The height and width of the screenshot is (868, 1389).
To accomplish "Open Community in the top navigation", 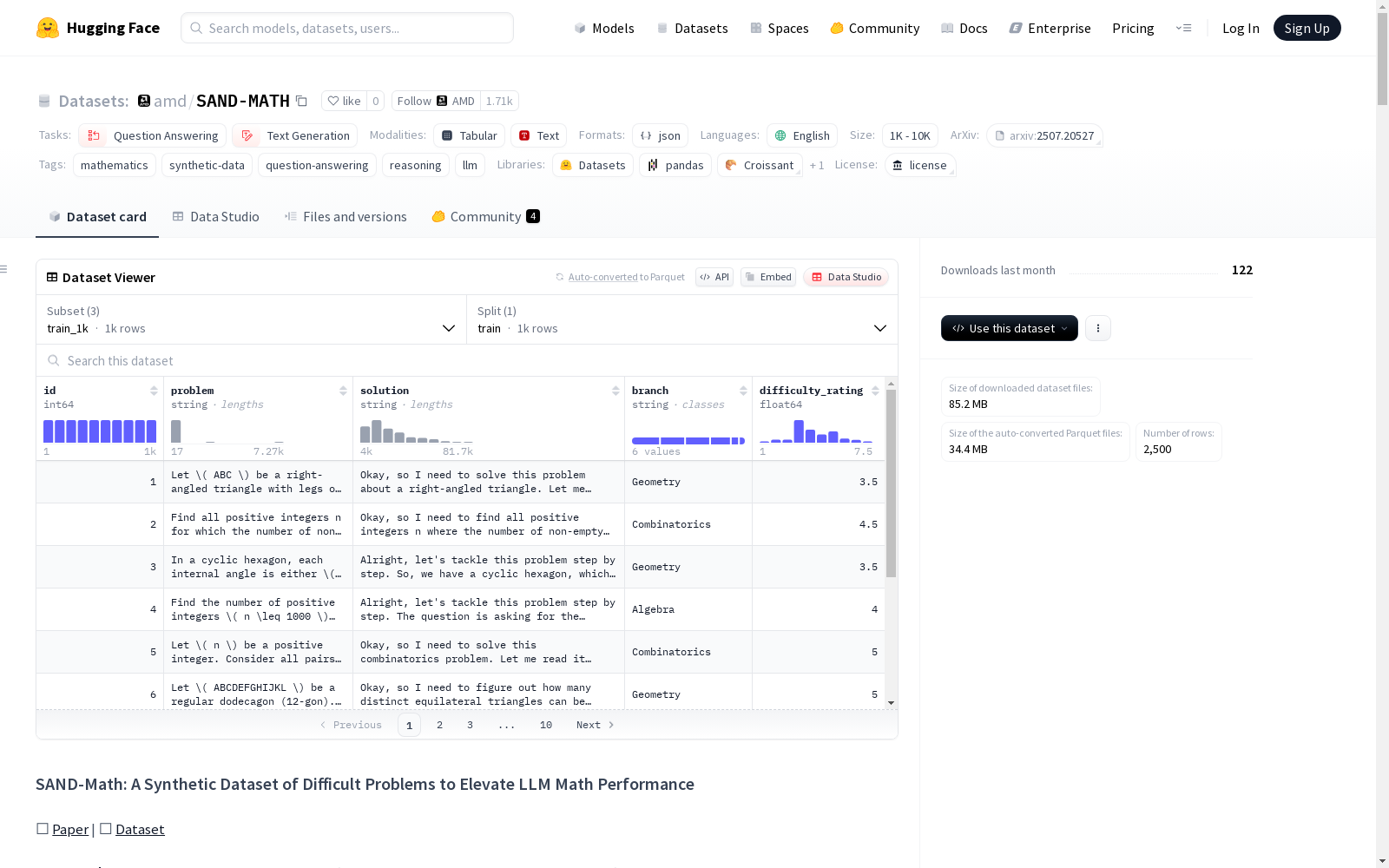I will click(x=875, y=28).
